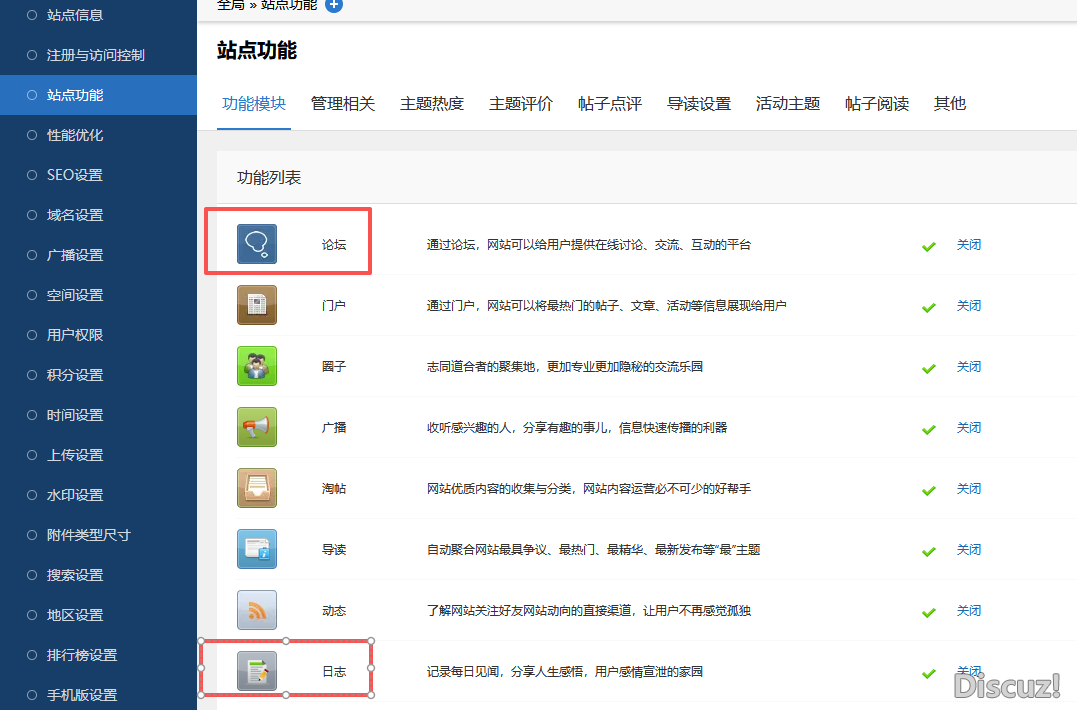Click the 广播 megaphone icon

pos(257,427)
